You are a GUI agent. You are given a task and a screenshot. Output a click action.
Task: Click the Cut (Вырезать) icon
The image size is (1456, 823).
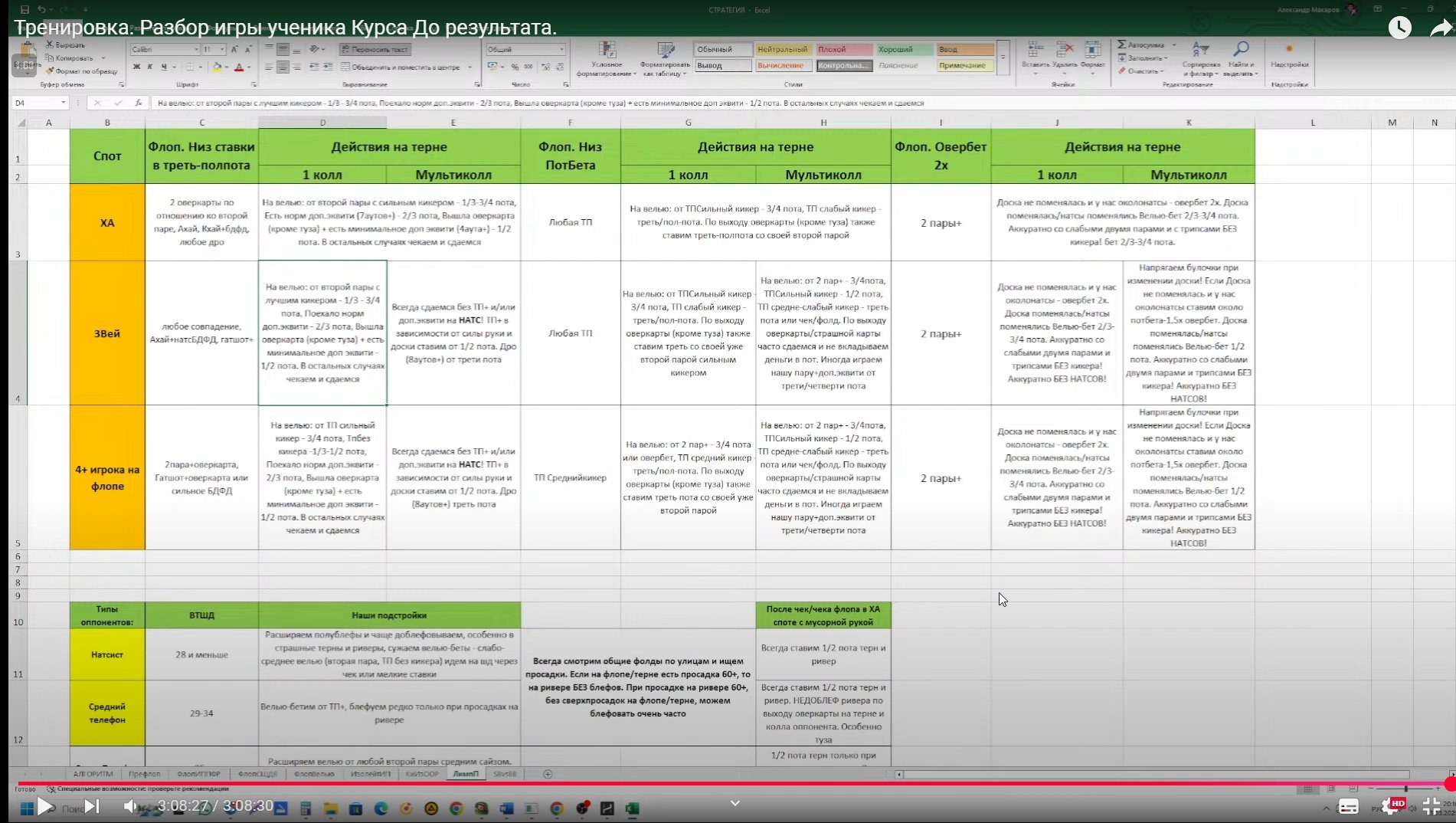tap(50, 45)
